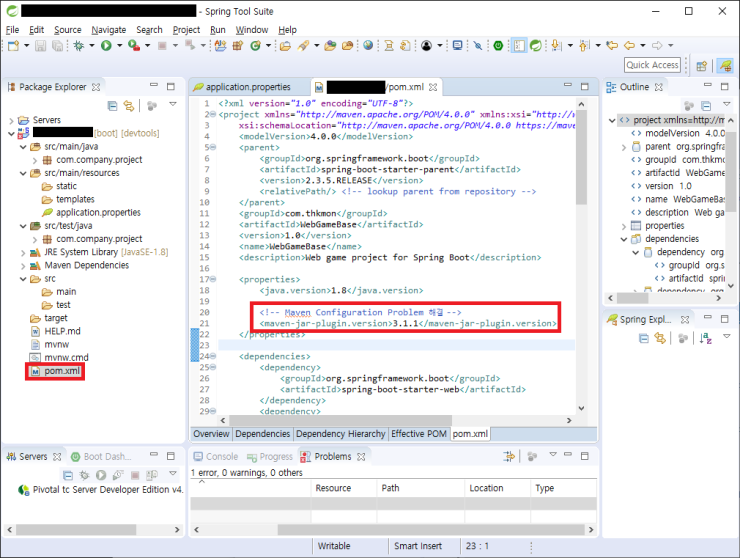Close the pom.xml editor tab
Viewport: 740px width, 558px height.
click(x=434, y=88)
